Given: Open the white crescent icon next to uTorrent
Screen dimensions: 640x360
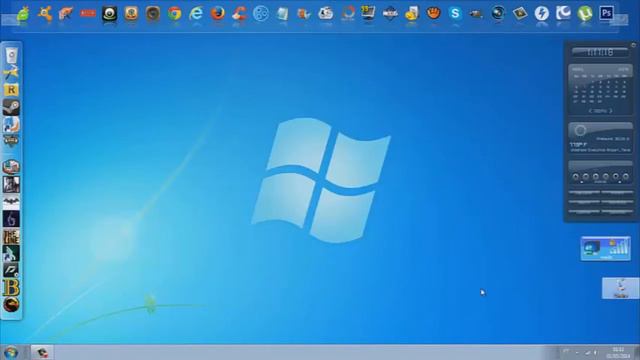Looking at the screenshot, I should pos(563,13).
